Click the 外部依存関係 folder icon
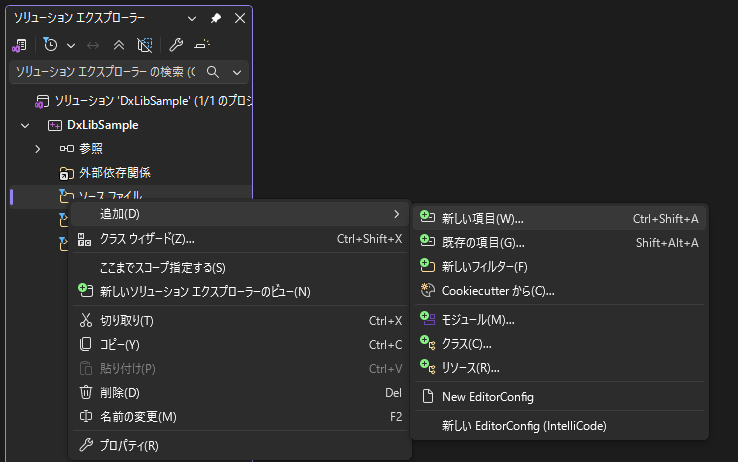Viewport: 738px width, 462px height. (x=66, y=173)
